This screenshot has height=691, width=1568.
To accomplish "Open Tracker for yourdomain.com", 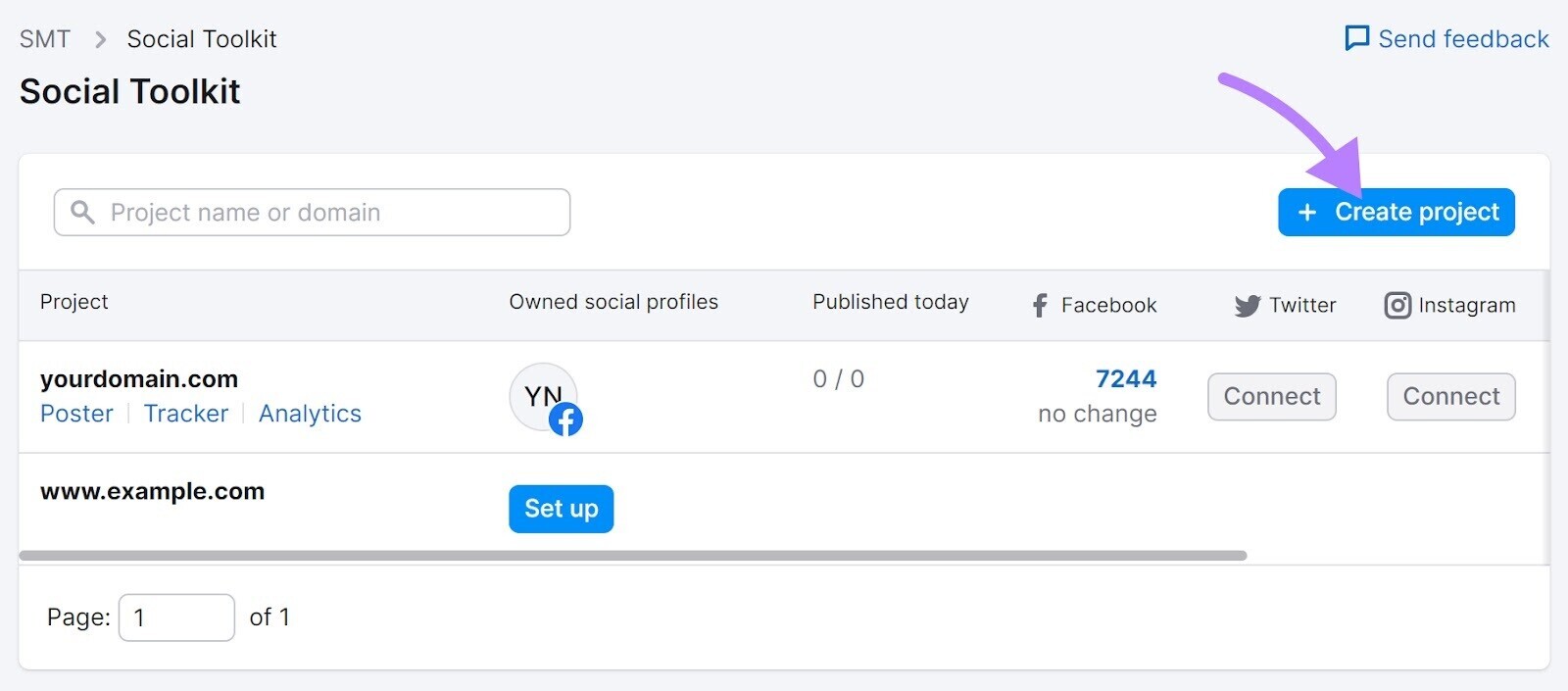I will 185,413.
